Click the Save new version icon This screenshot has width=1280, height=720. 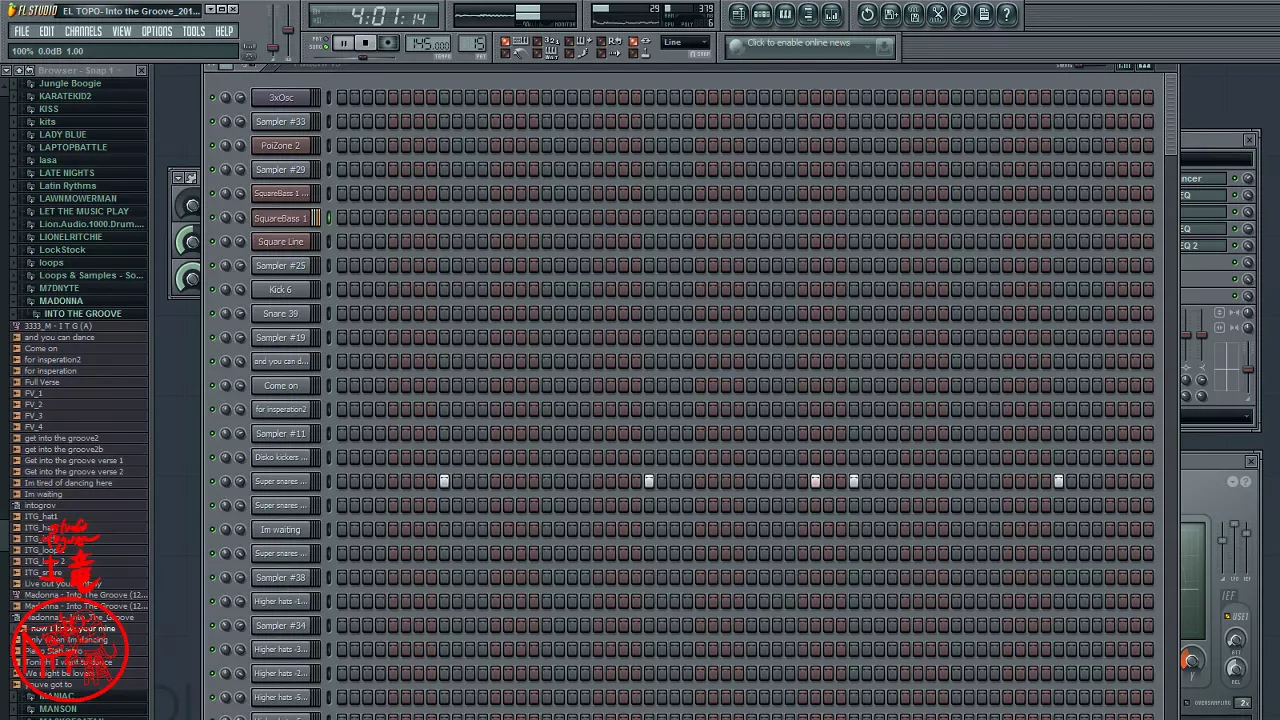click(x=890, y=14)
